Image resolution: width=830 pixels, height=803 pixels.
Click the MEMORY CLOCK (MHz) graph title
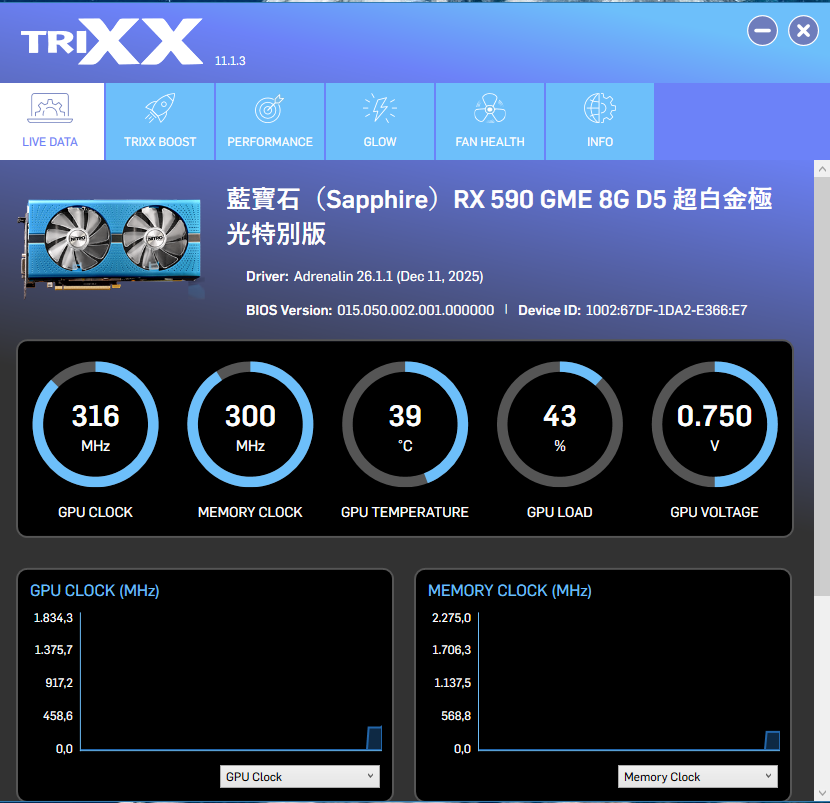point(510,591)
